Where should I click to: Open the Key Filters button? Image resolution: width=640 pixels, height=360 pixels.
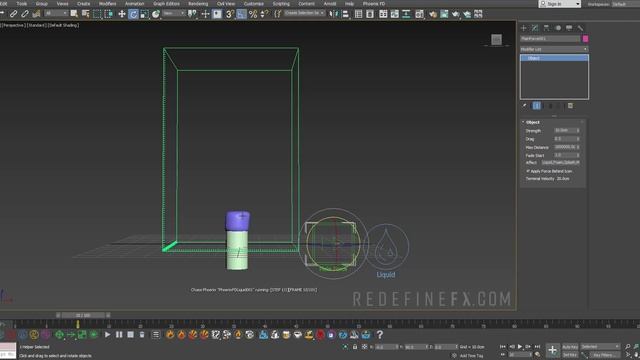pos(605,355)
